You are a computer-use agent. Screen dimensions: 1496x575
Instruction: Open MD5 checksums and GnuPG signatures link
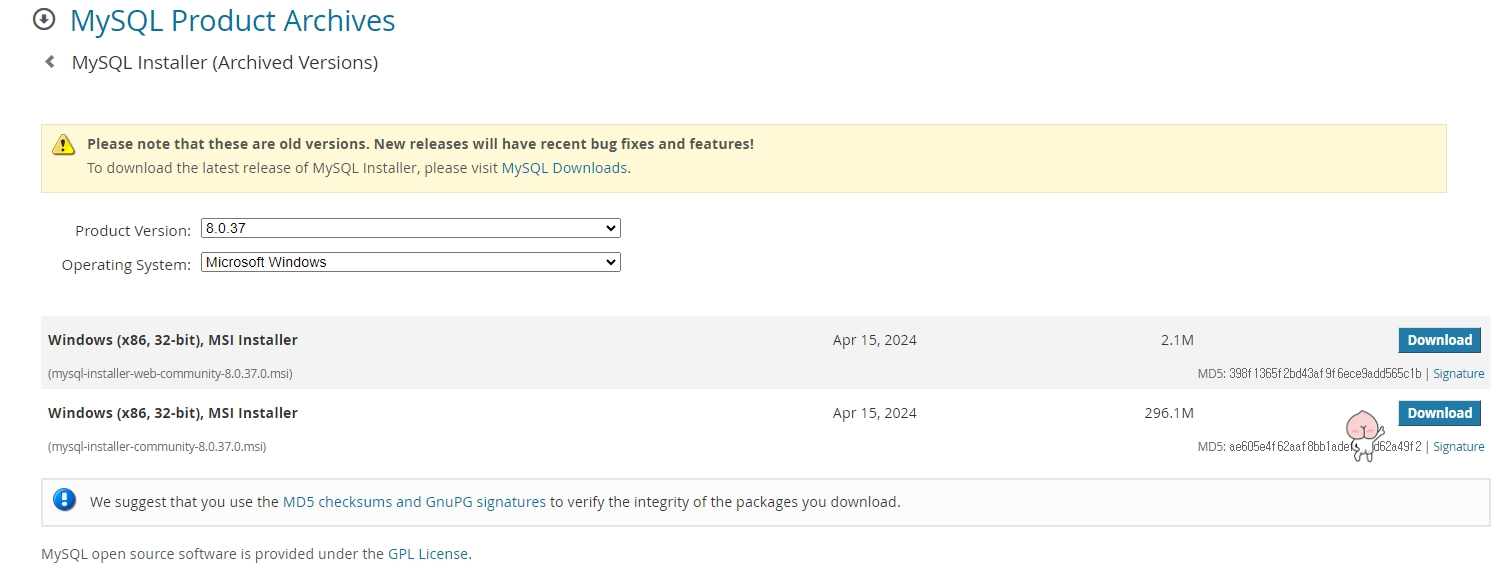point(414,502)
